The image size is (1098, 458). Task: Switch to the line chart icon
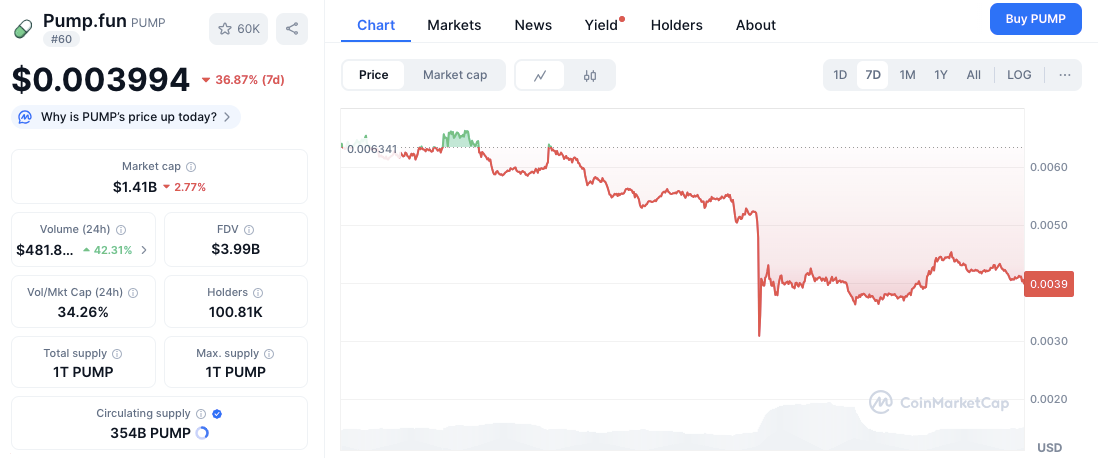(x=540, y=75)
